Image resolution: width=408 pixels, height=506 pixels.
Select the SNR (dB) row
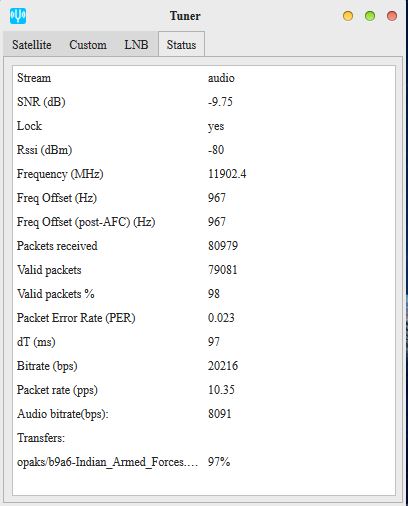click(204, 102)
